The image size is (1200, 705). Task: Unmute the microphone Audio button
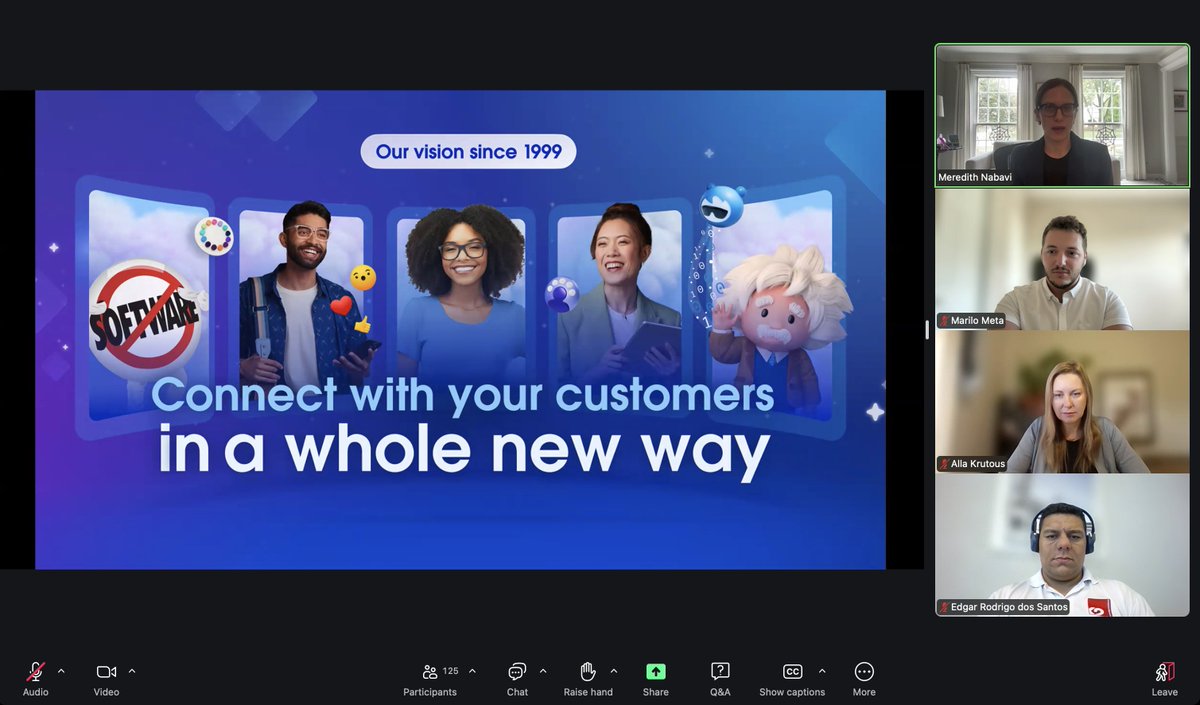pyautogui.click(x=36, y=678)
